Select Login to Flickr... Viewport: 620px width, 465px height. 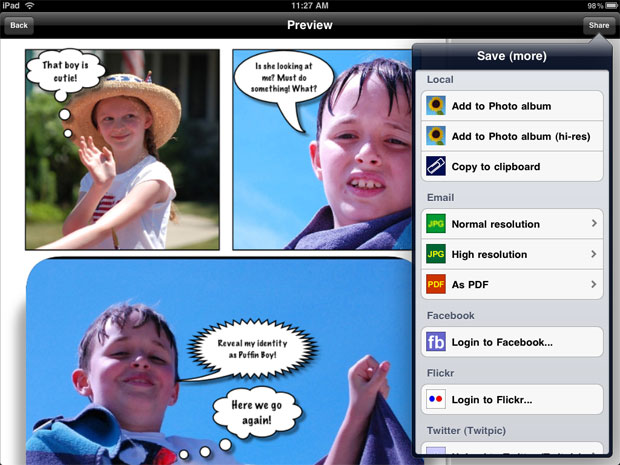pyautogui.click(x=512, y=399)
